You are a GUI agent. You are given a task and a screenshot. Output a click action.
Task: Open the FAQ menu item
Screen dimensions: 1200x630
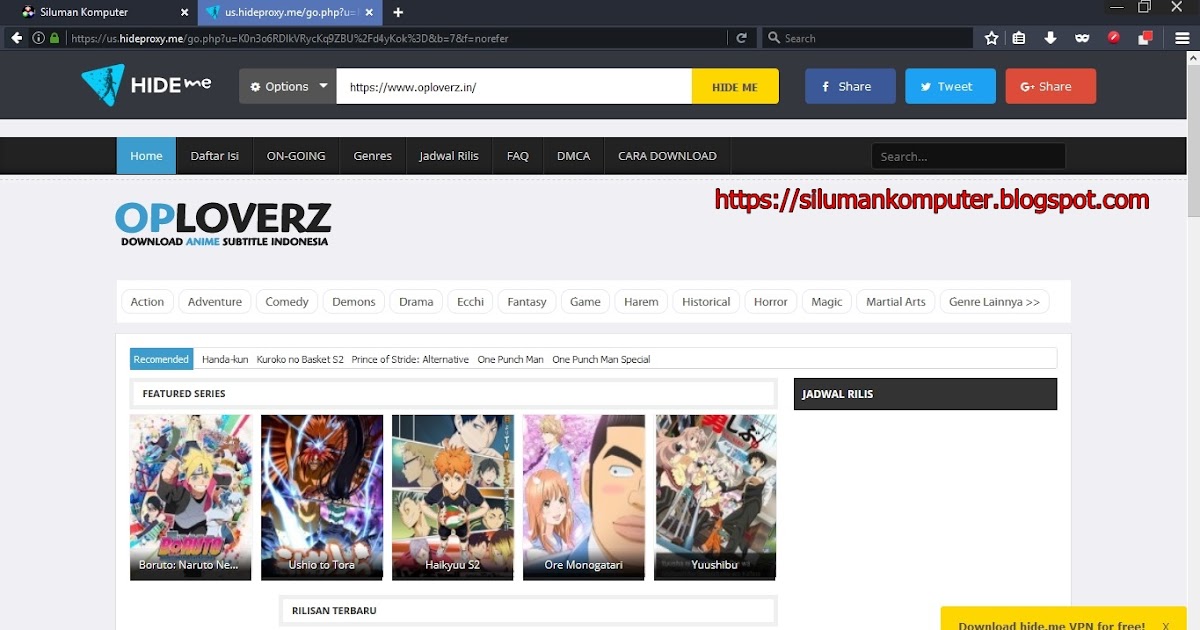[x=517, y=156]
